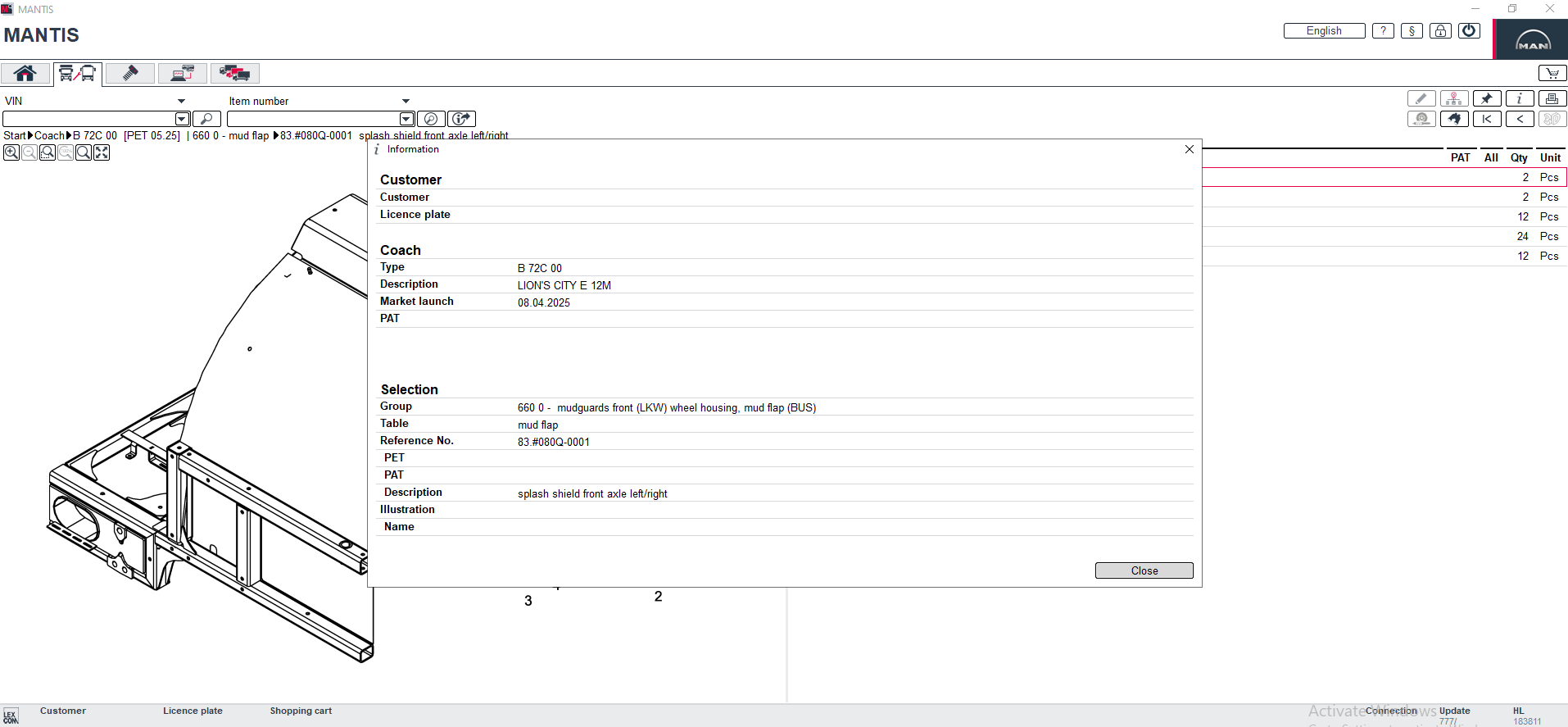Open the Home start tab
1568x727 pixels.
(x=25, y=73)
